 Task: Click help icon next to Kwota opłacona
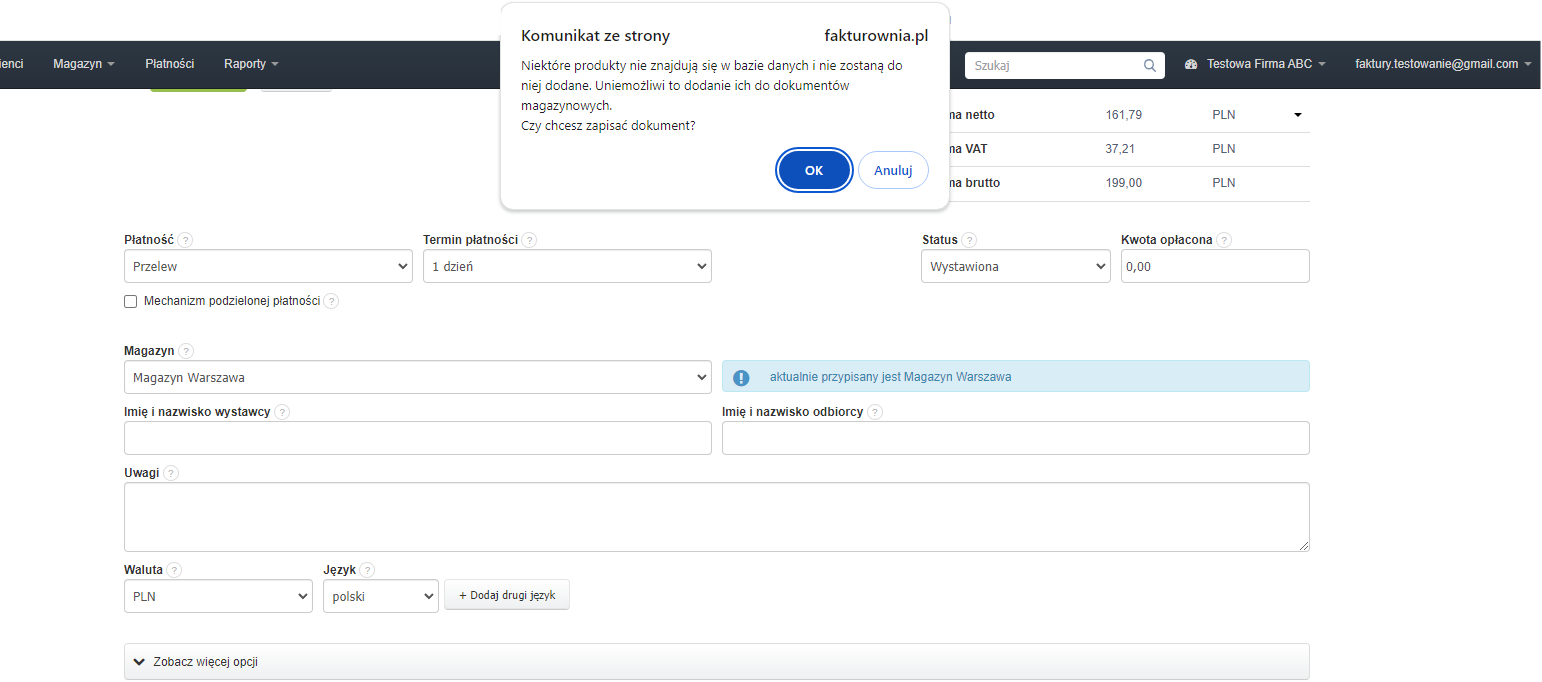1224,241
